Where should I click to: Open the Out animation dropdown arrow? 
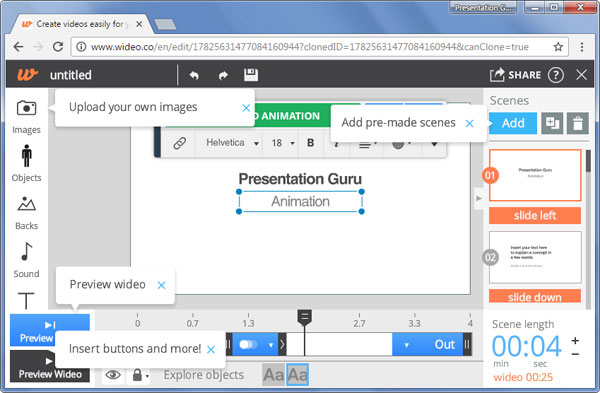406,345
